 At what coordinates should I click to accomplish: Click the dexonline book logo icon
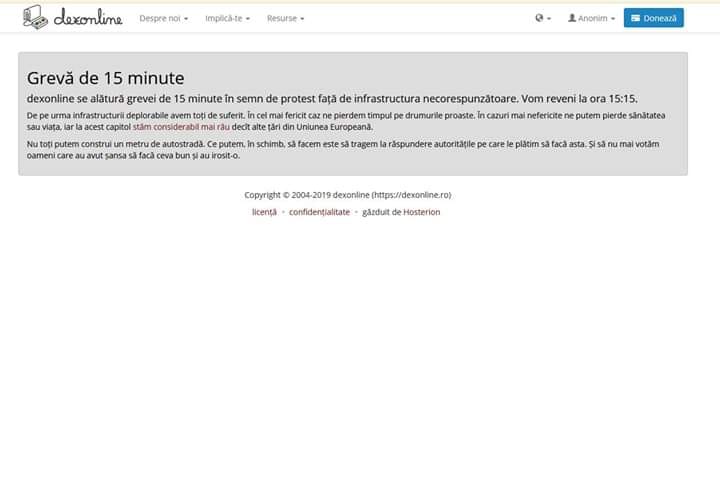pos(35,17)
